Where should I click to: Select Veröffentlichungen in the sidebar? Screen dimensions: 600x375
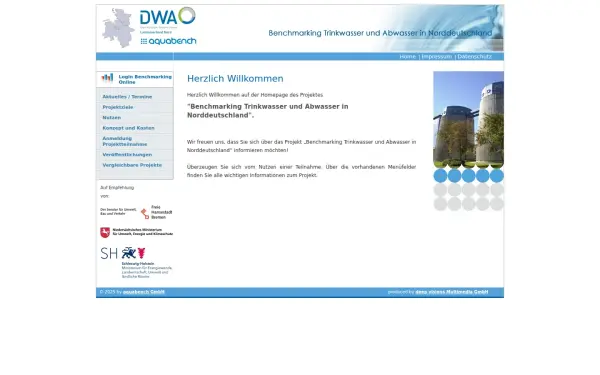(127, 155)
